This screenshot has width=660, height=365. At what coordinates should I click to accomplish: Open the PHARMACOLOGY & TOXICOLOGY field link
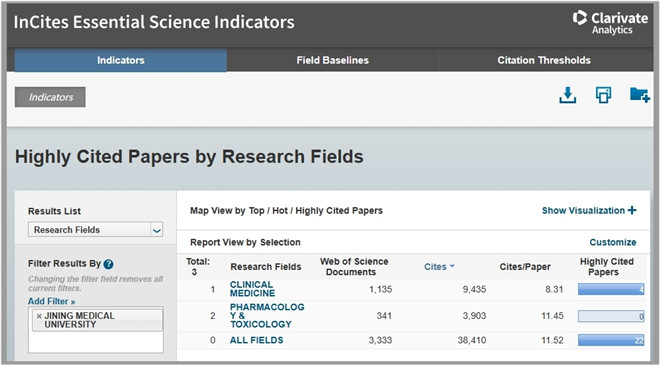click(x=267, y=315)
